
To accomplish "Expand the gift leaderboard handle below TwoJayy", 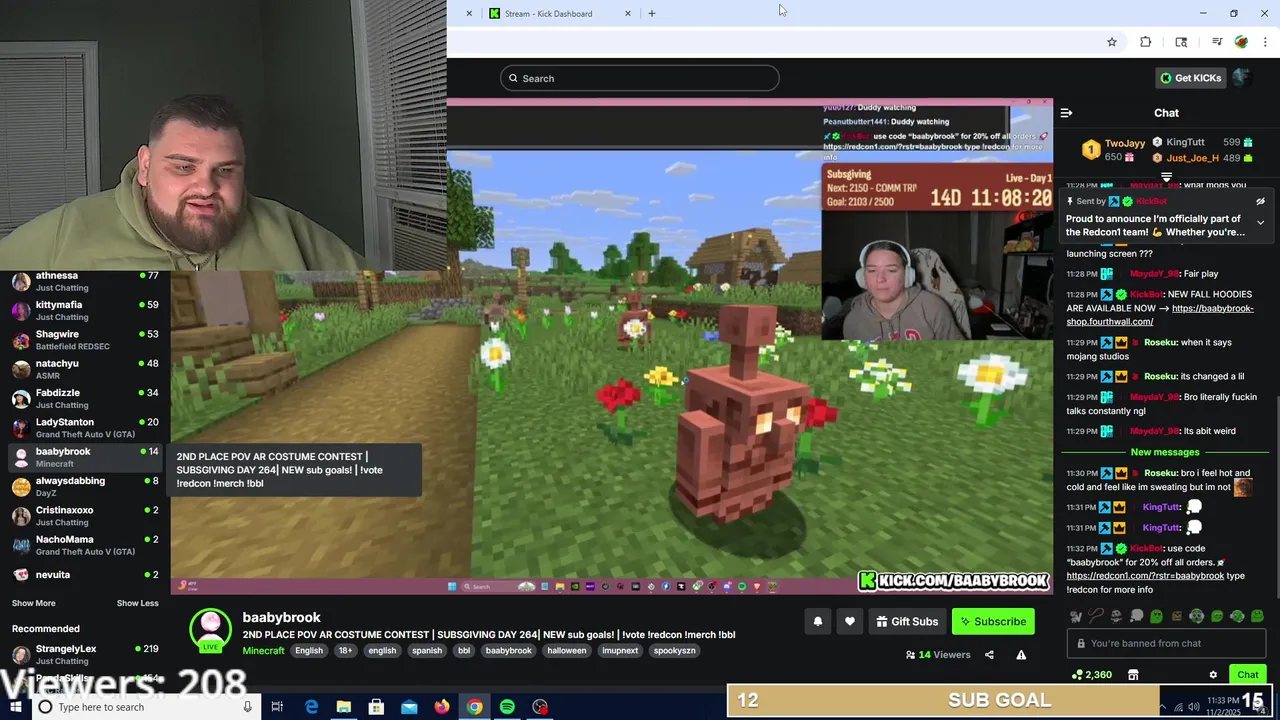I will pos(1166,176).
